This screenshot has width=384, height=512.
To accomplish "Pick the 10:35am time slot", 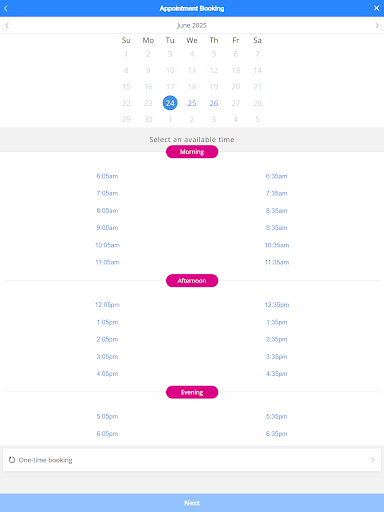I will tap(277, 245).
